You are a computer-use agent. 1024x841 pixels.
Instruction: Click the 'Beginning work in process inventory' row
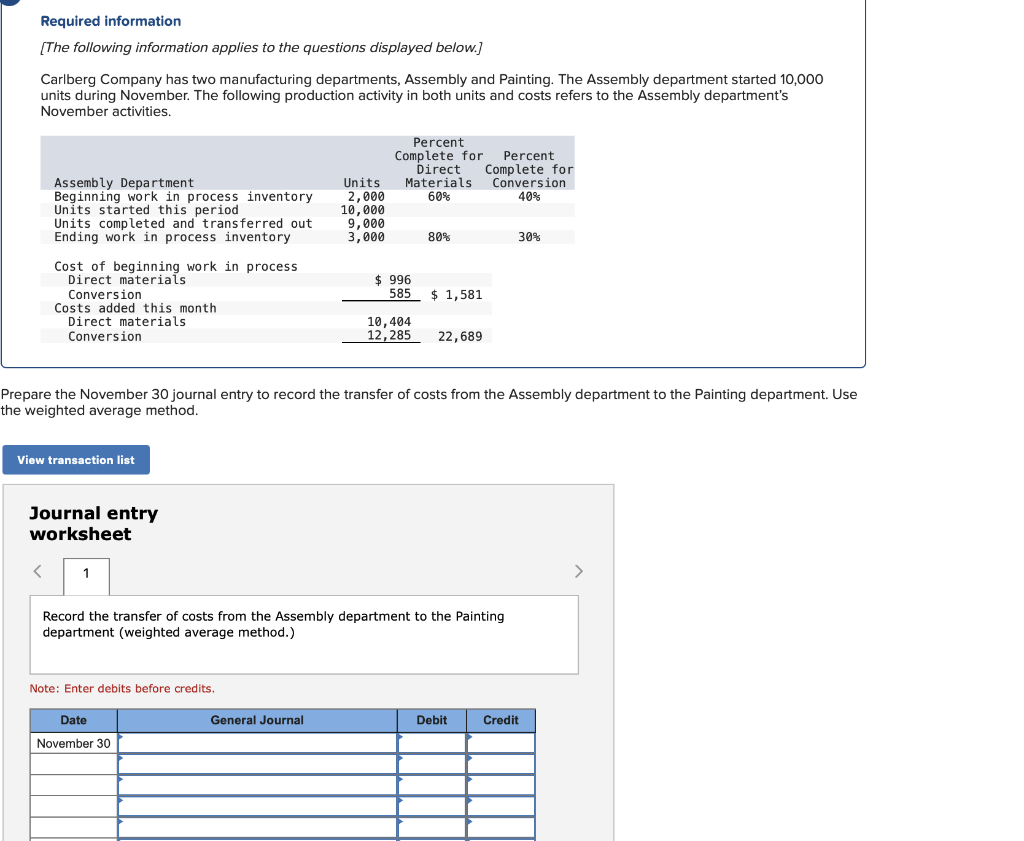pyautogui.click(x=308, y=197)
